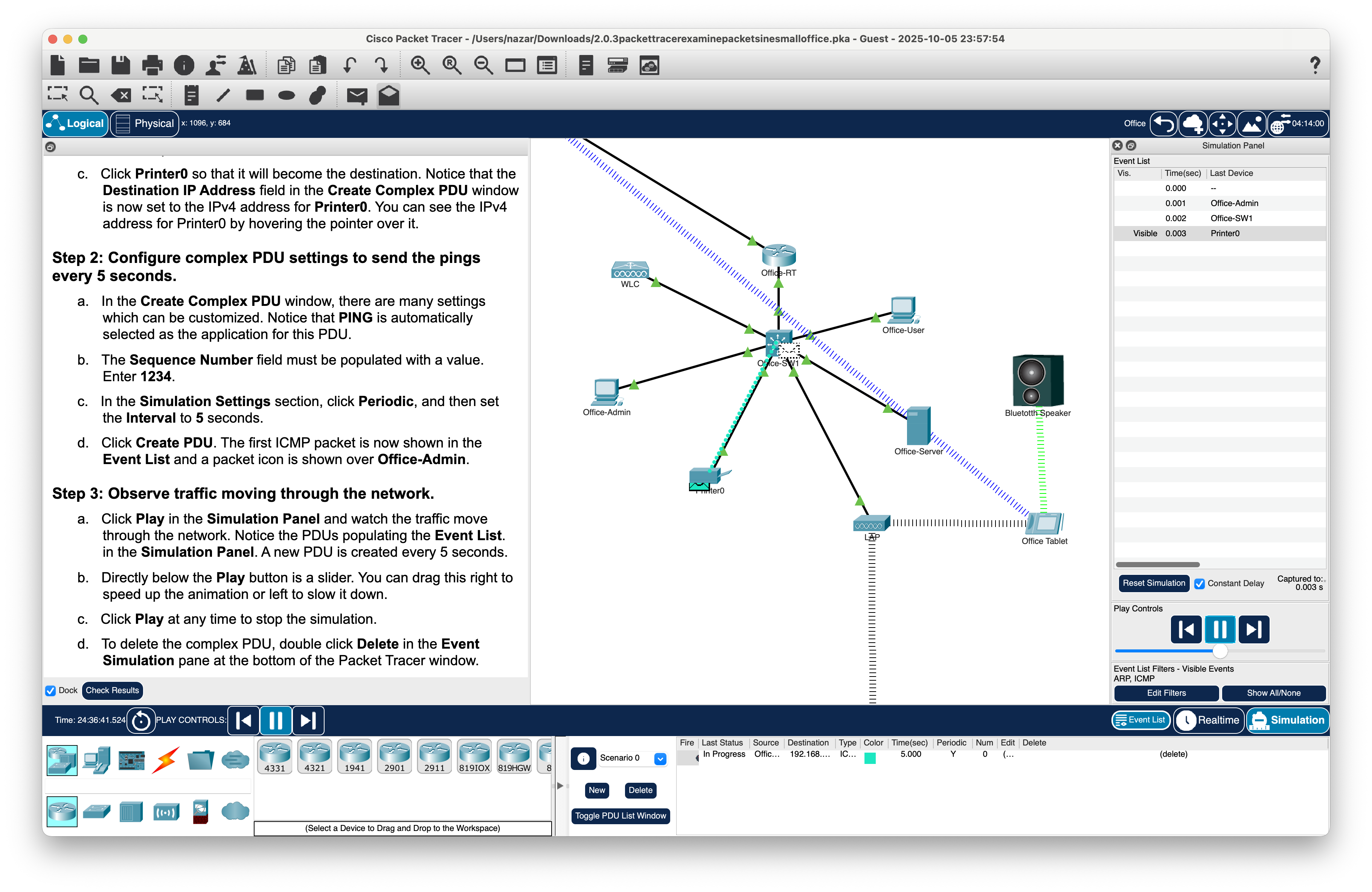Select the Zoom In magnifier icon

[x=420, y=65]
